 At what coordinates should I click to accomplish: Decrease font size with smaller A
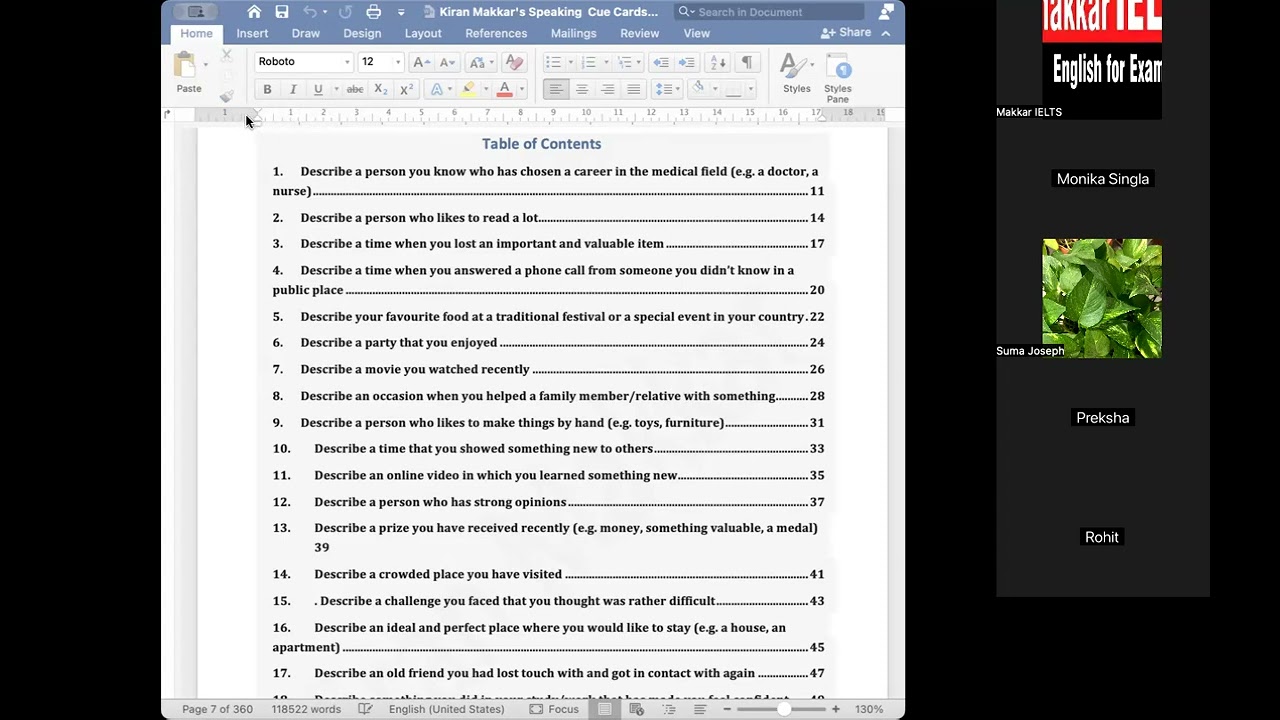point(446,62)
